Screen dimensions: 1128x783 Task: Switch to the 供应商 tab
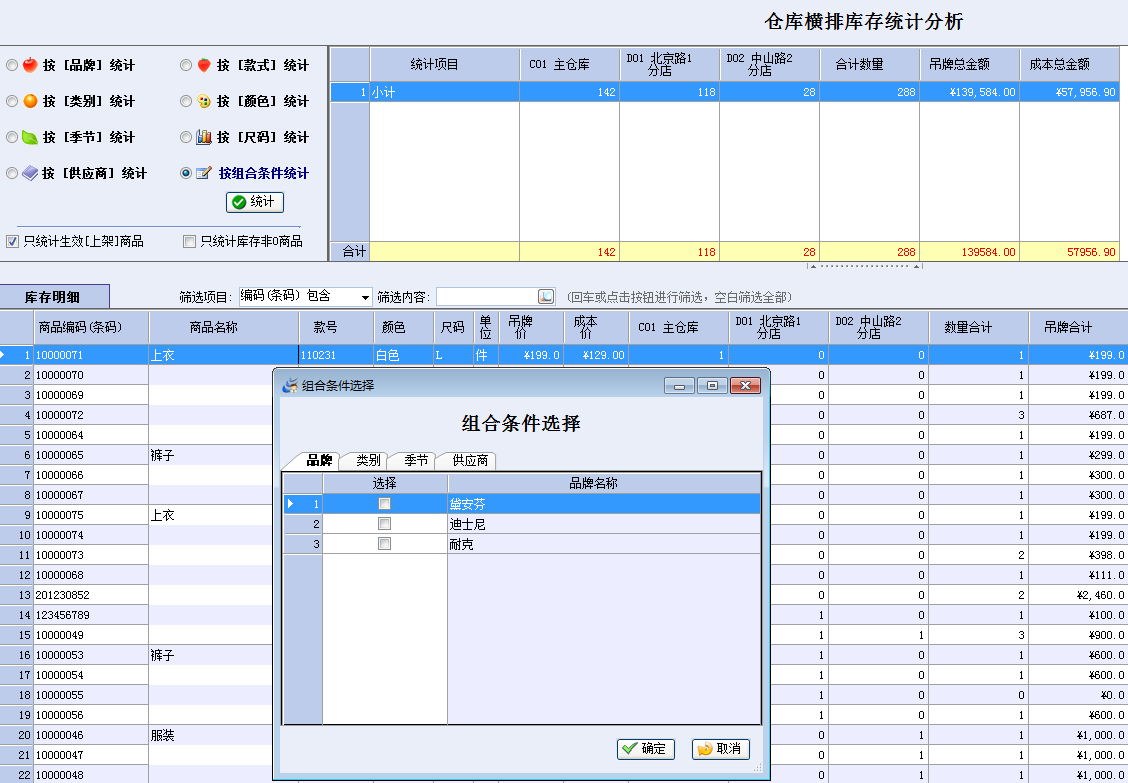[x=470, y=461]
